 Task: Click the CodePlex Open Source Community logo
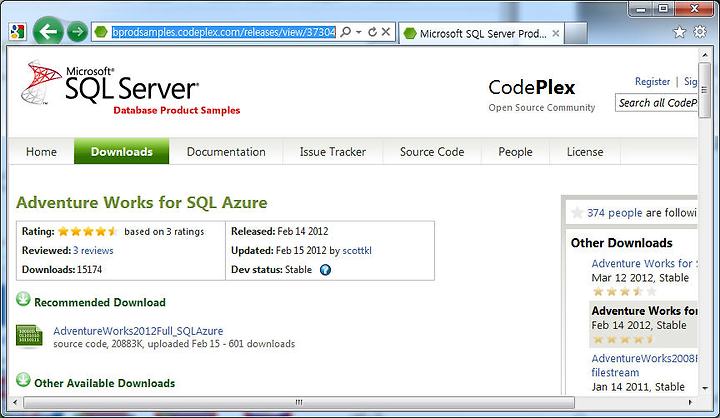click(x=541, y=96)
